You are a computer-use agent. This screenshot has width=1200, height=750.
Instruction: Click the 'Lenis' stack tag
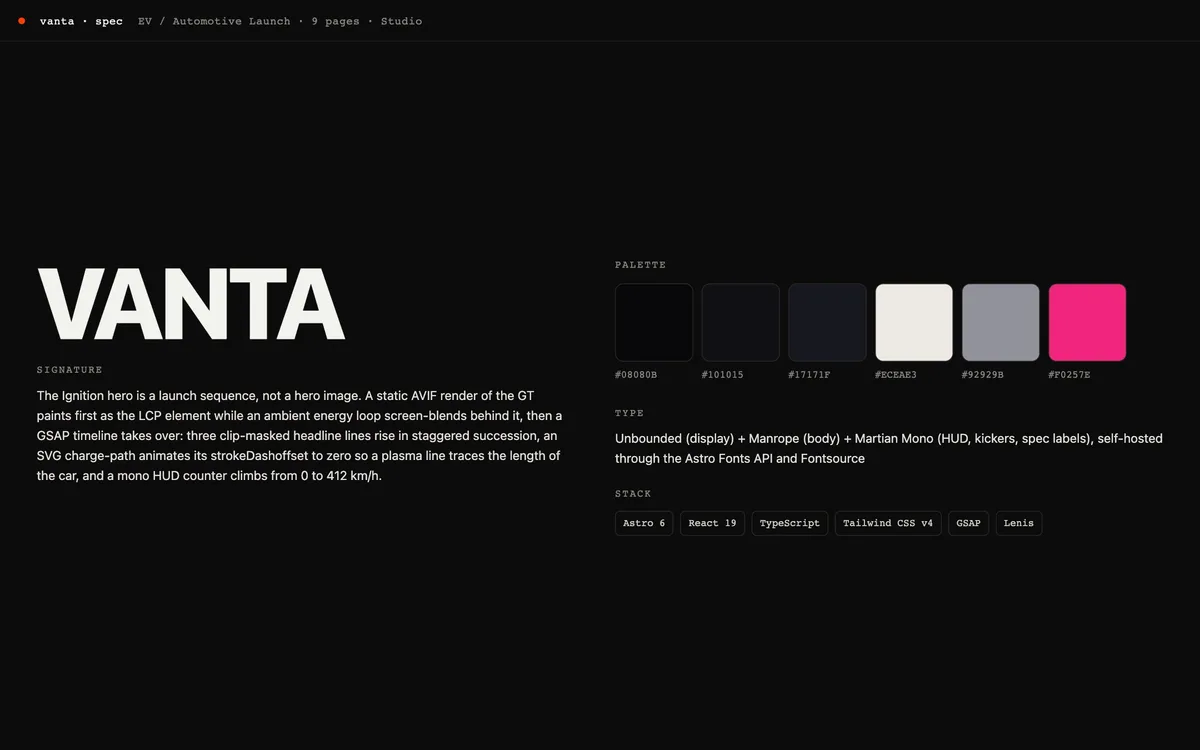[x=1019, y=523]
